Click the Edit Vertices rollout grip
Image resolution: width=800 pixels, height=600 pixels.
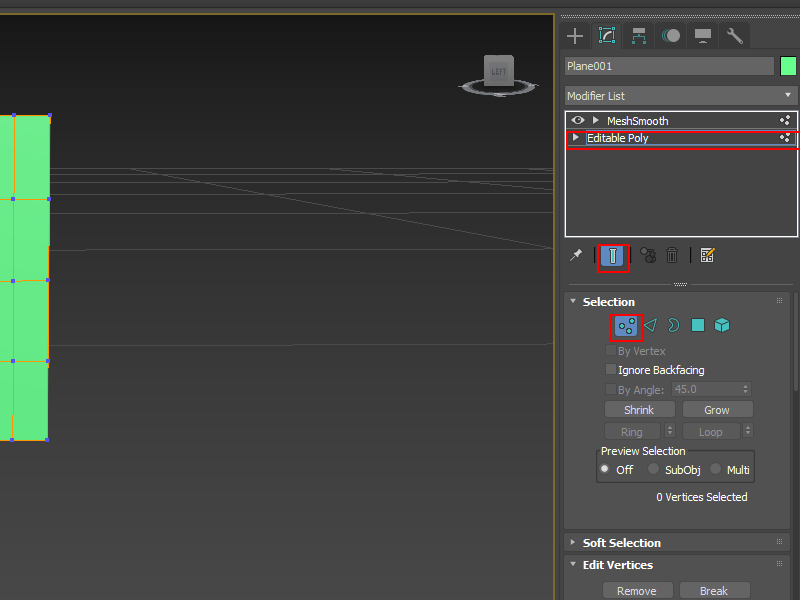[779, 563]
